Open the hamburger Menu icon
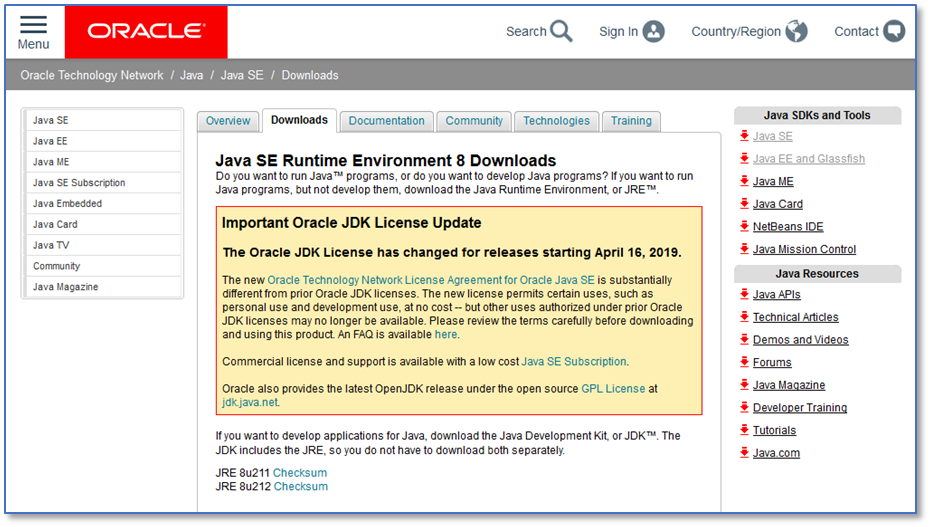Screen dimensions: 930x527 [x=33, y=25]
